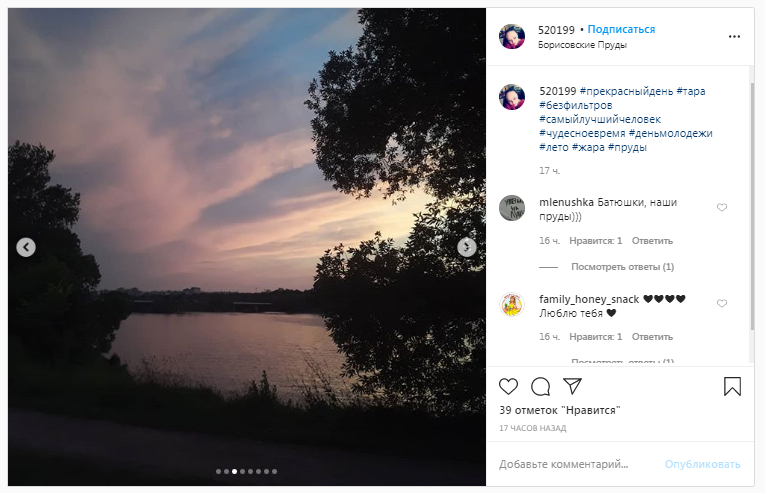Open 520199 profile avatar in header

point(512,36)
